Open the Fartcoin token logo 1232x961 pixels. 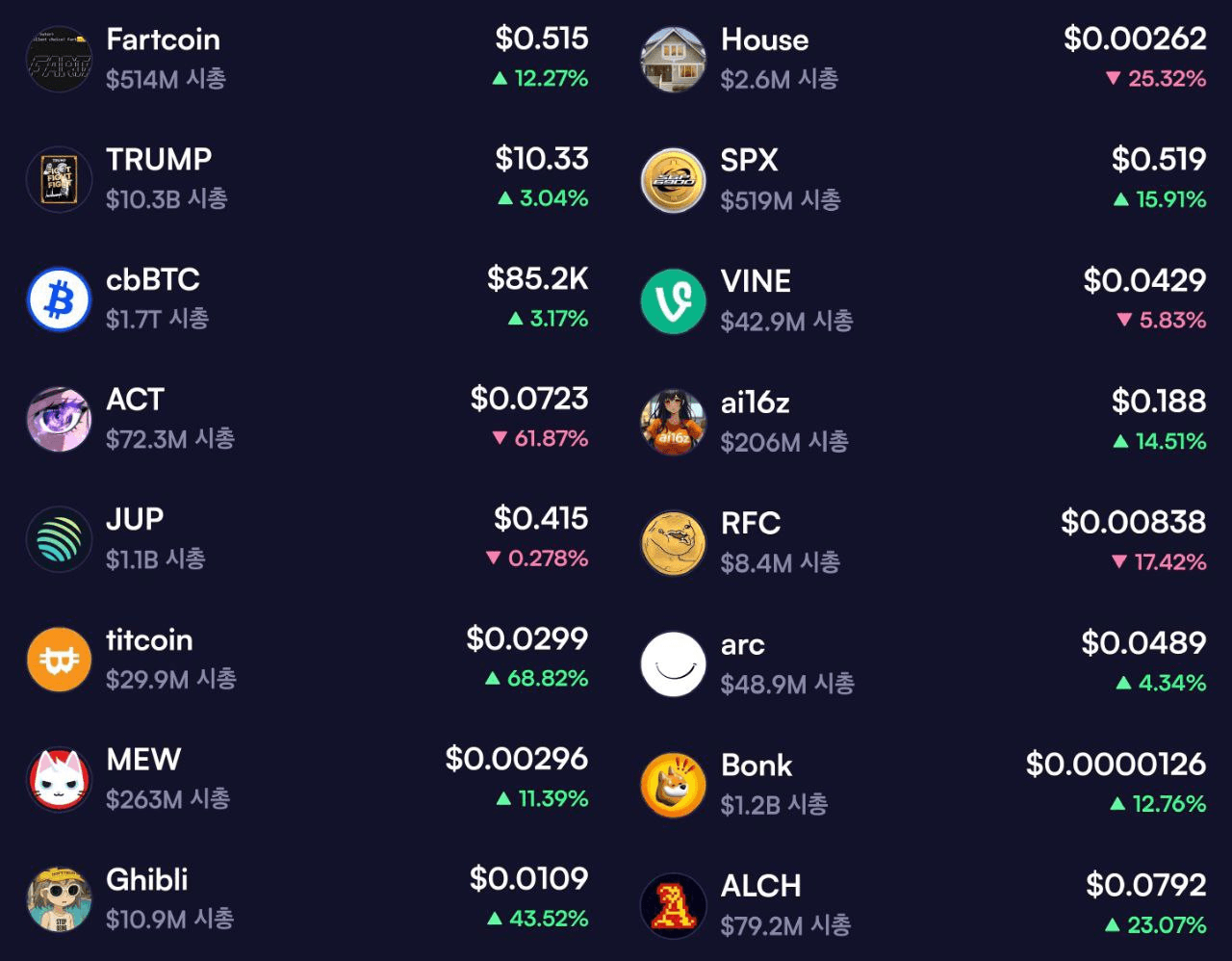click(x=59, y=59)
